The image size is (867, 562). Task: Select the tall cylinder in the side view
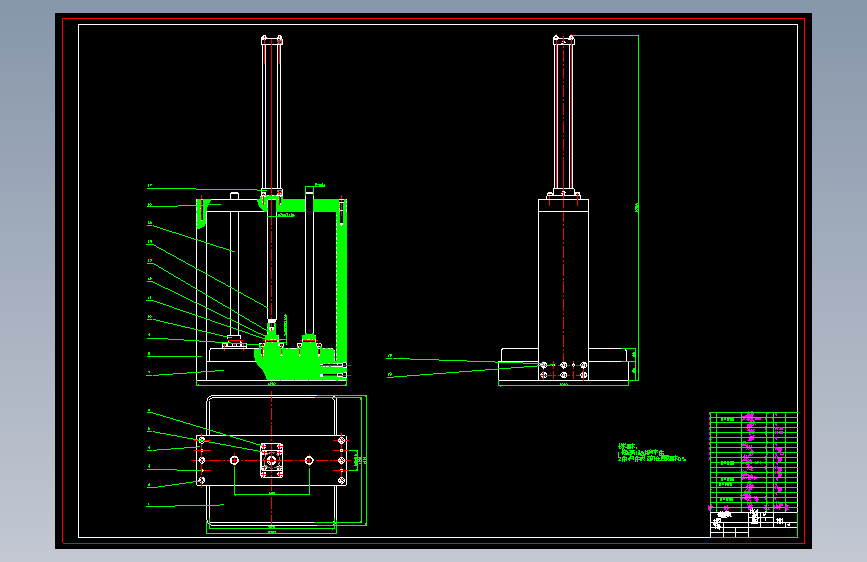[563, 113]
